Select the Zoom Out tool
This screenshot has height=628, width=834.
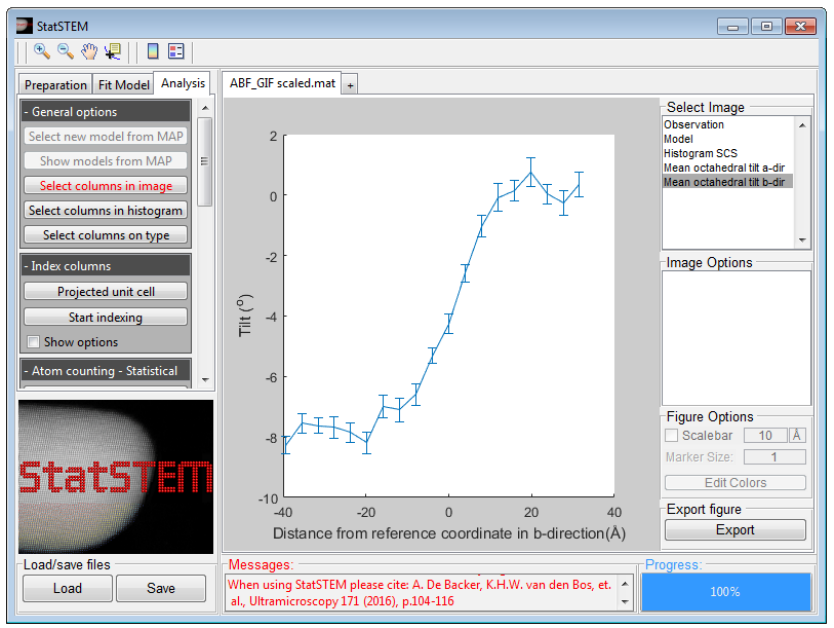coord(65,52)
